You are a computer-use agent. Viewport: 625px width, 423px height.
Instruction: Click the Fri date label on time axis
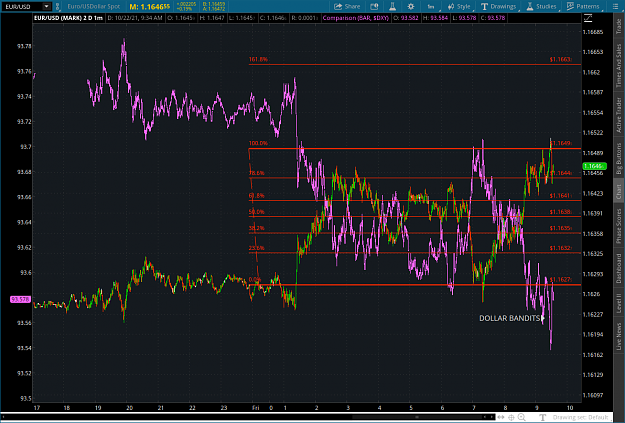point(256,408)
